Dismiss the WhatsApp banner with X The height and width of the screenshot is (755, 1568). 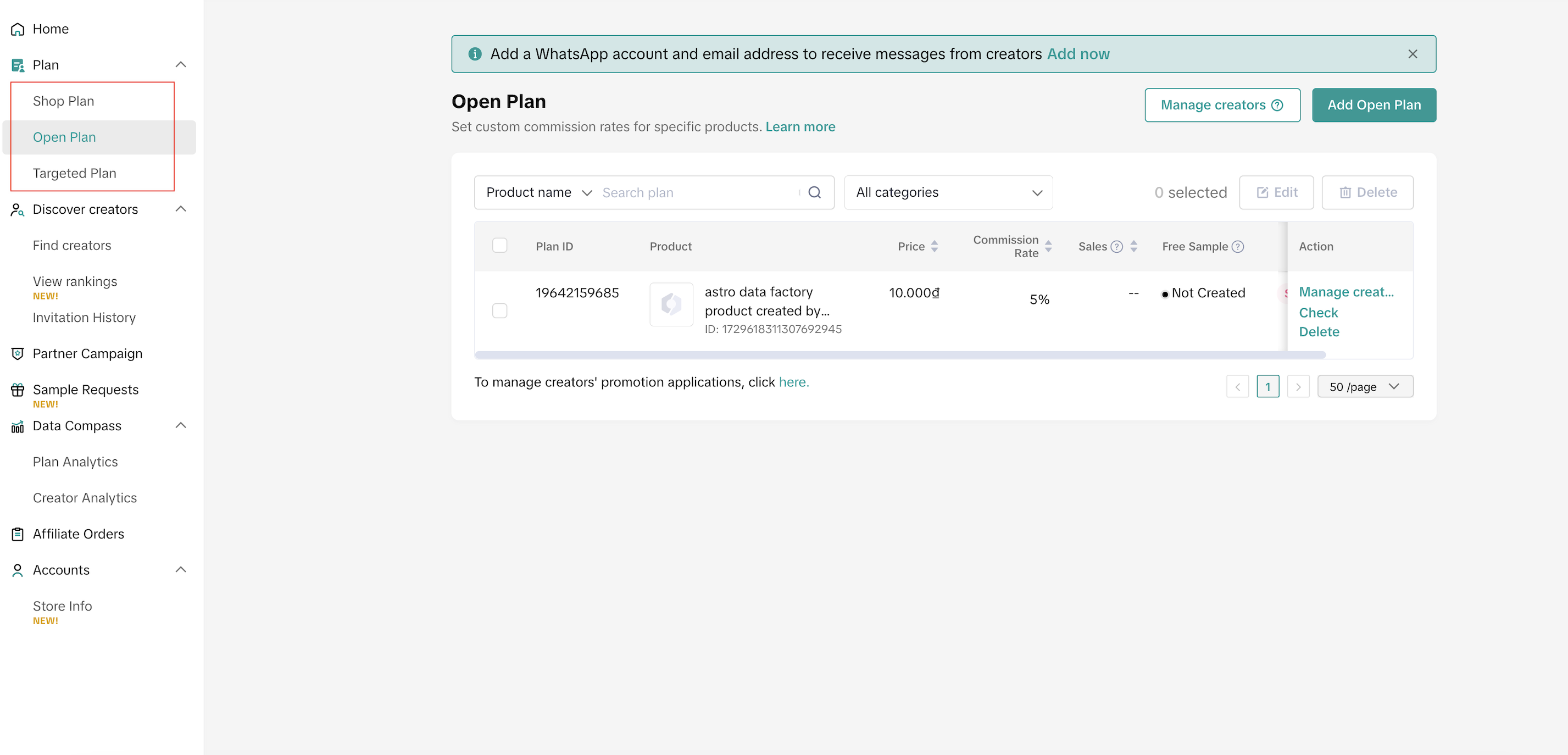[x=1412, y=54]
